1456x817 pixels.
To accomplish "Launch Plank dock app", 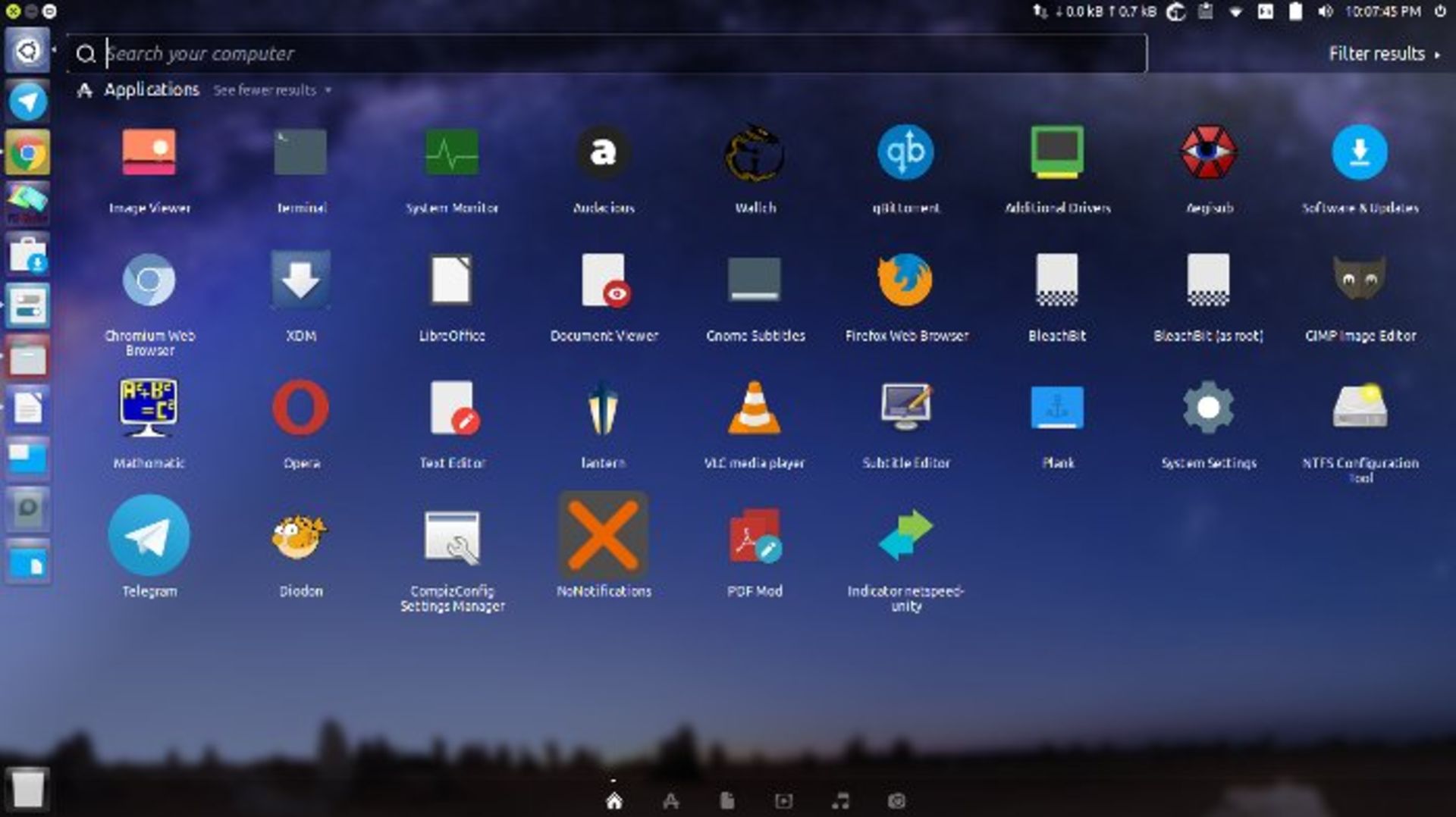I will click(1057, 408).
